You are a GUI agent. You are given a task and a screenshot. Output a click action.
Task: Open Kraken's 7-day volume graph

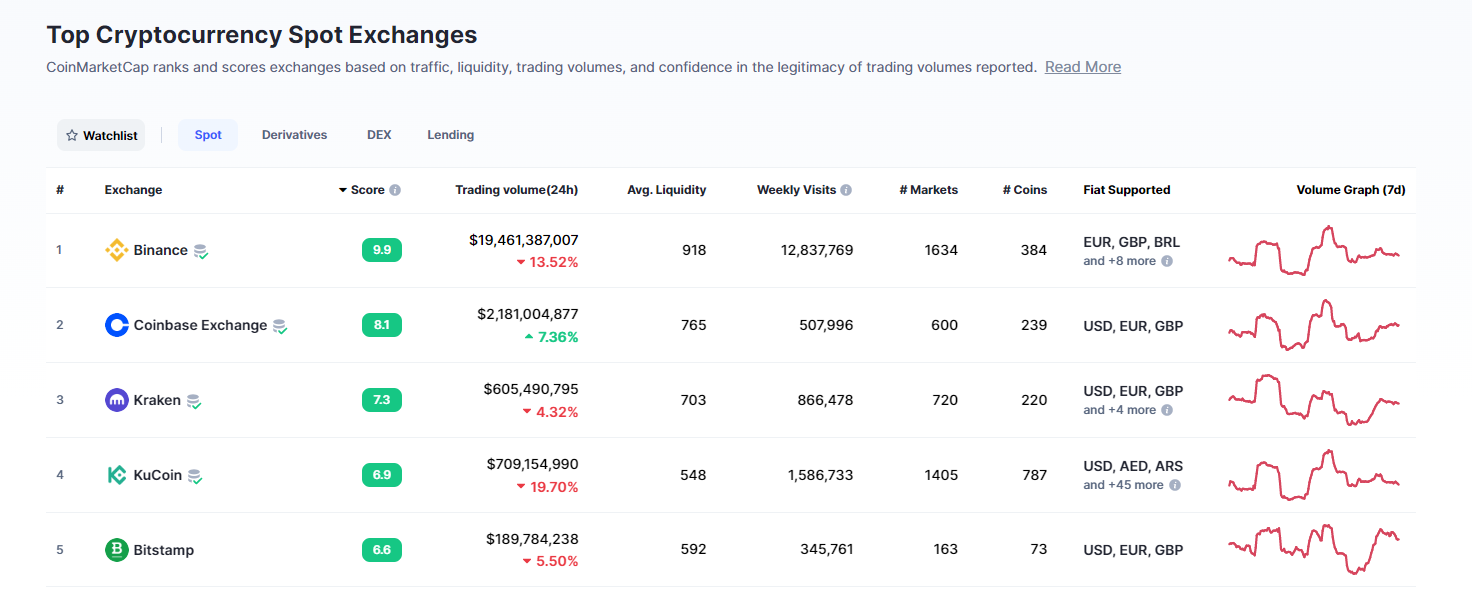pyautogui.click(x=1314, y=400)
